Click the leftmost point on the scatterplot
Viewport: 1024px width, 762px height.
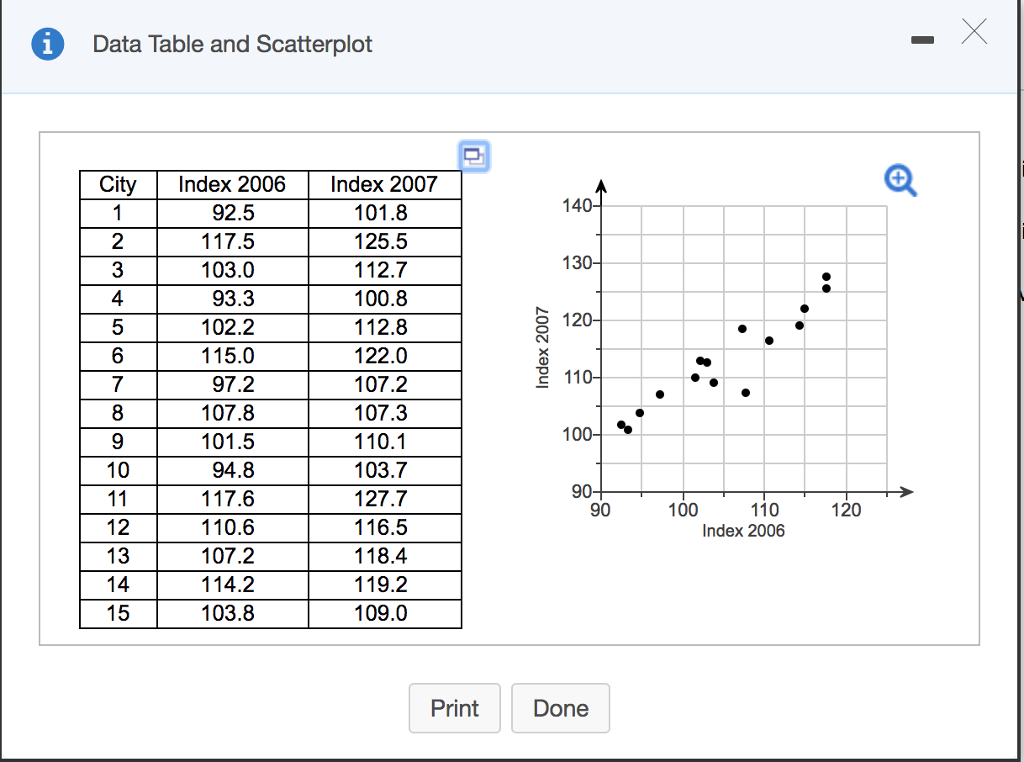point(621,425)
